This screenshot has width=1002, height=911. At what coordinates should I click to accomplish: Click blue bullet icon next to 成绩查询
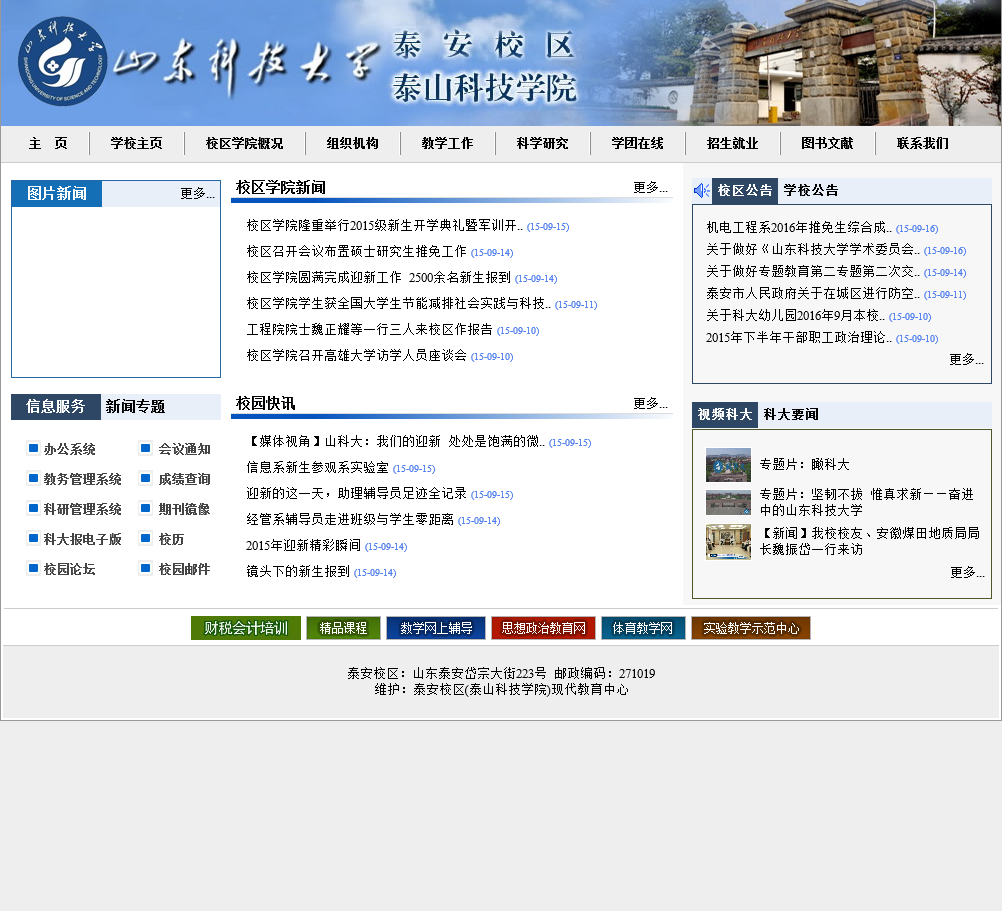pos(146,478)
